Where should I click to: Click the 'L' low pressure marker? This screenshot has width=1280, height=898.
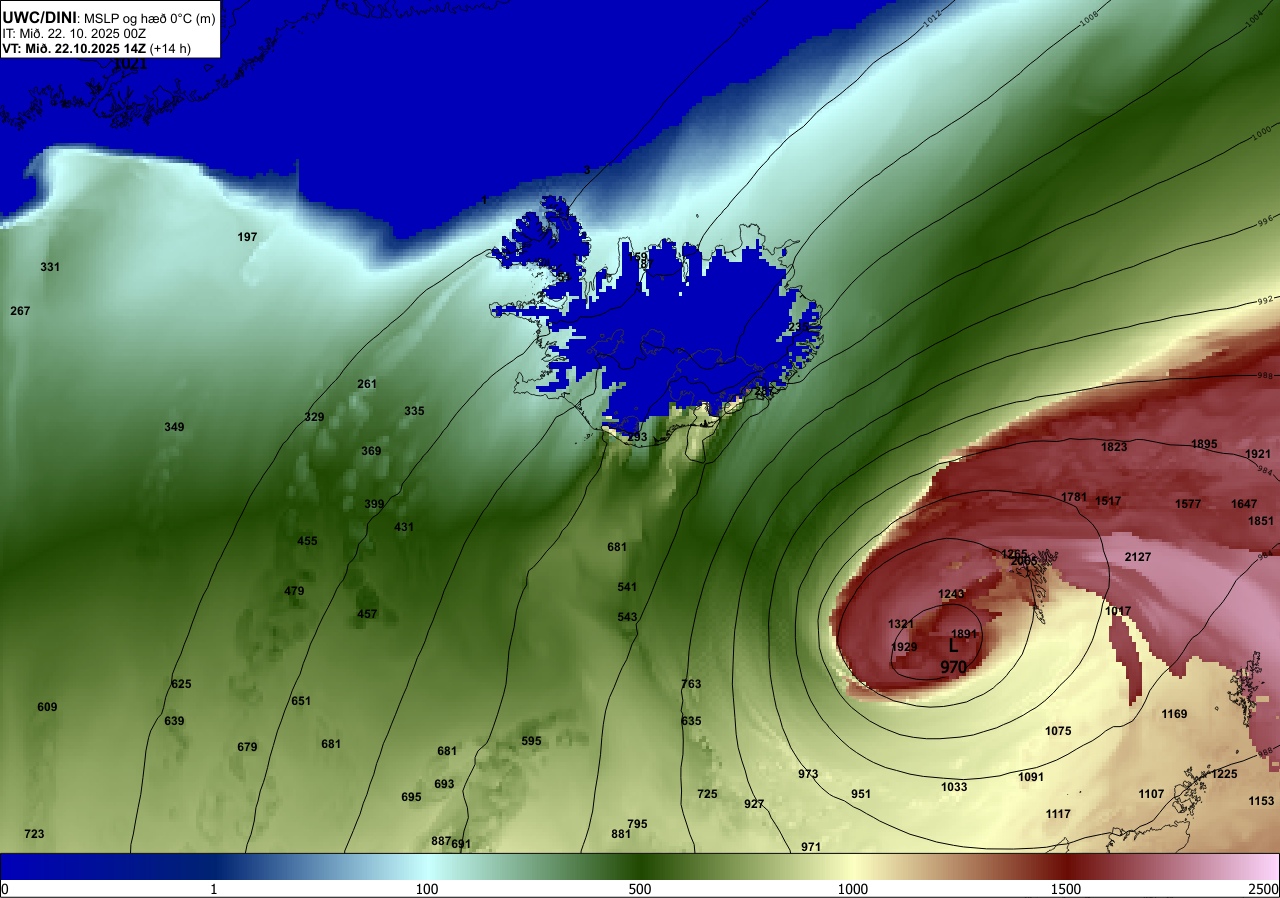pyautogui.click(x=953, y=647)
